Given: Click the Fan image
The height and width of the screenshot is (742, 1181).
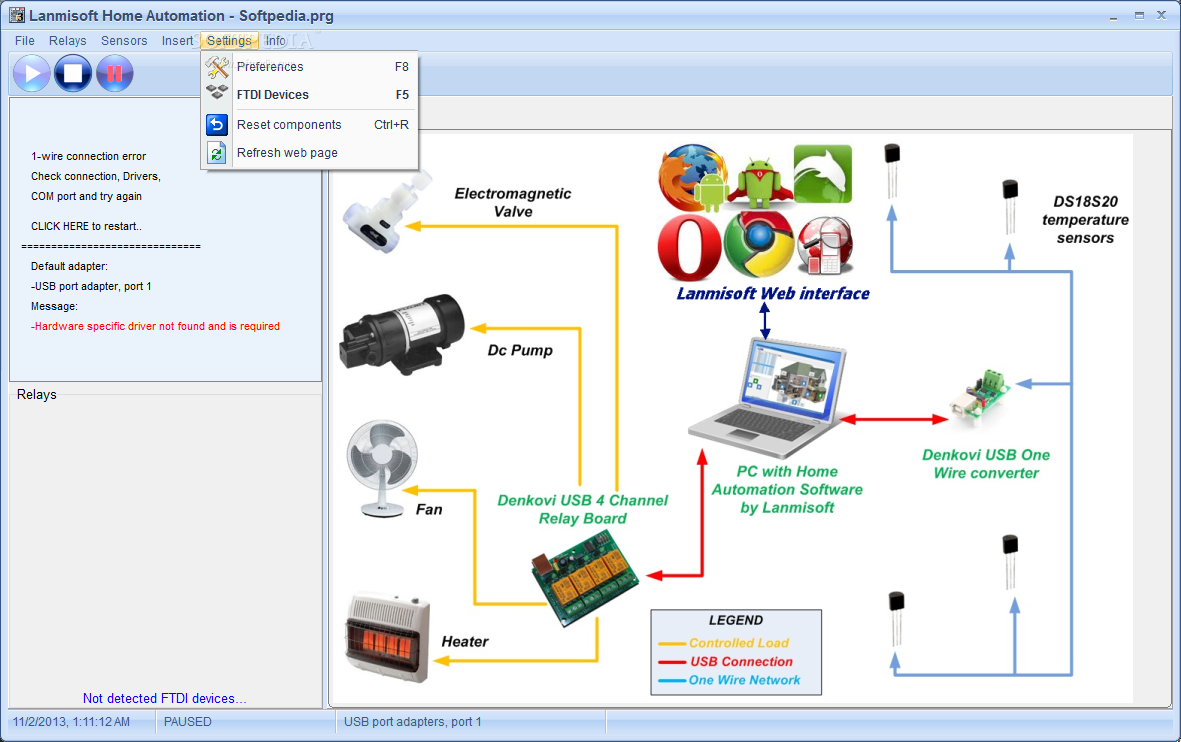Looking at the screenshot, I should [382, 469].
